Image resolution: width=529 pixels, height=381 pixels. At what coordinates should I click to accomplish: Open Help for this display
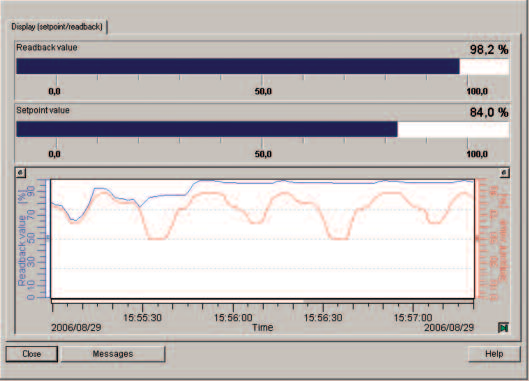494,354
